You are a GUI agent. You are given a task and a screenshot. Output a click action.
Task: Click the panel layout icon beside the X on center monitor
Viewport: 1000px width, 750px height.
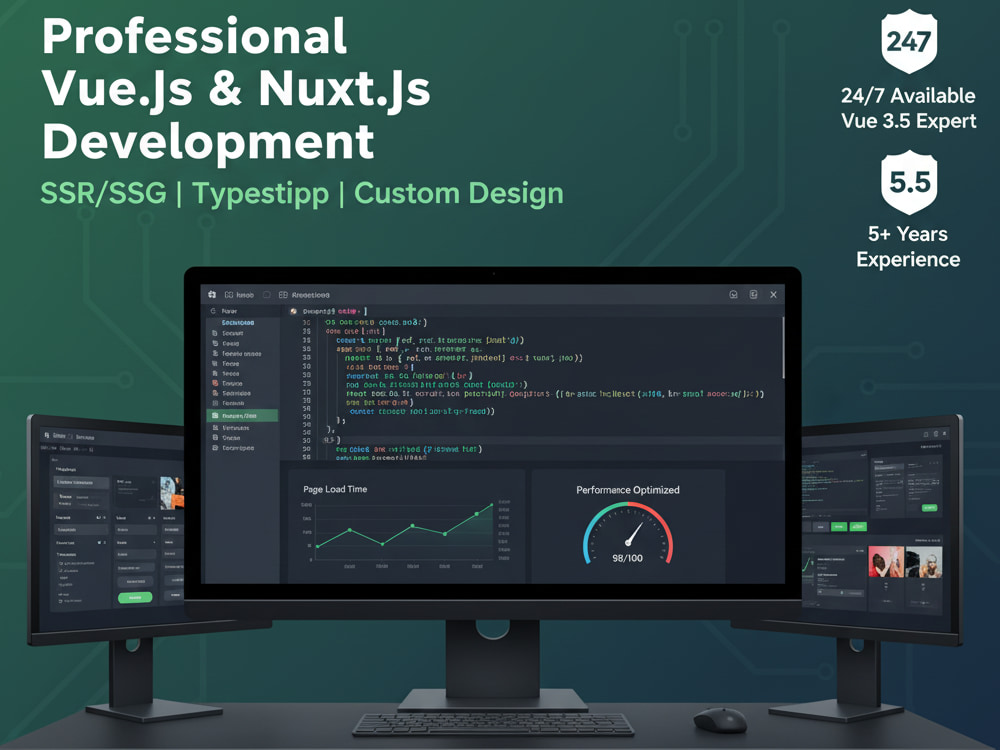pos(753,294)
